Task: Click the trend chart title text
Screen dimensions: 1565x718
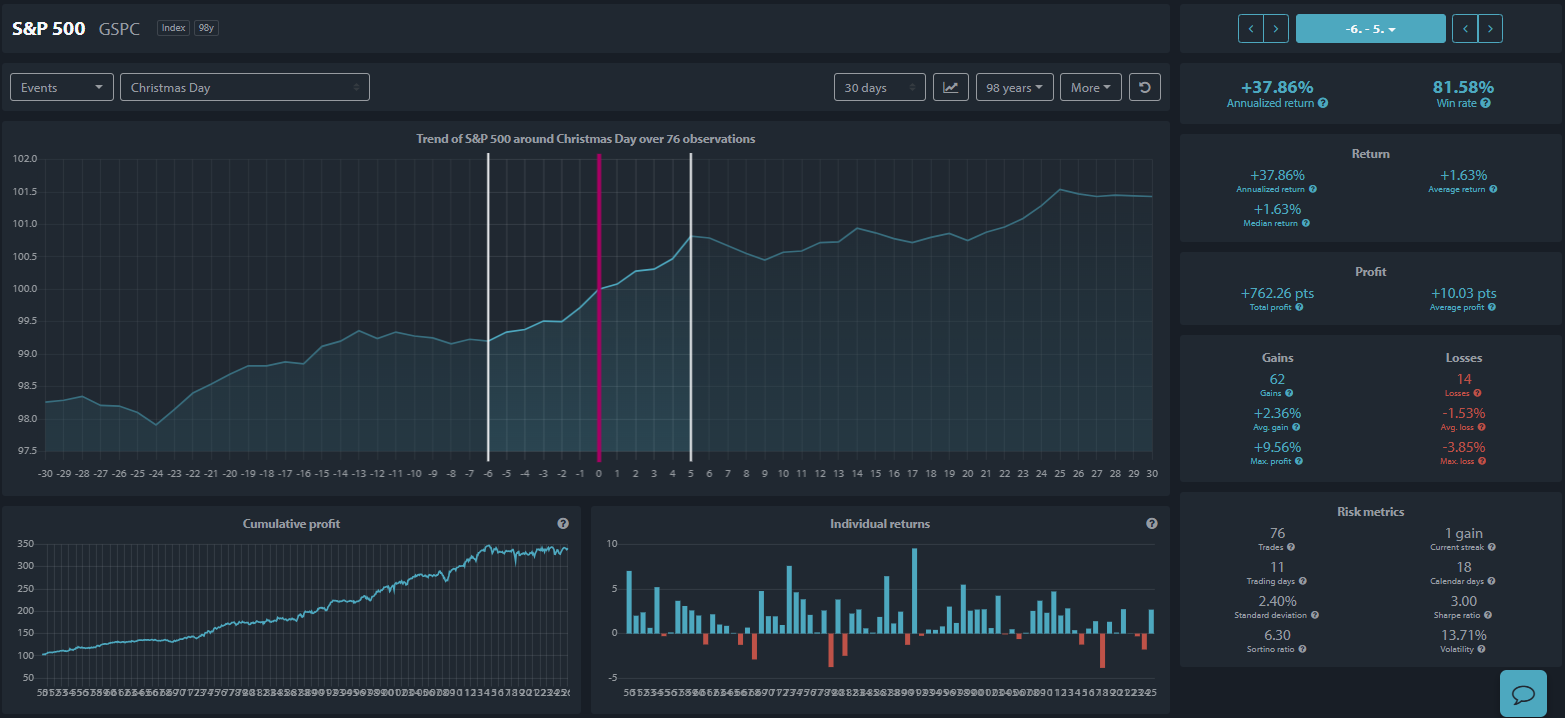Action: [x=586, y=139]
